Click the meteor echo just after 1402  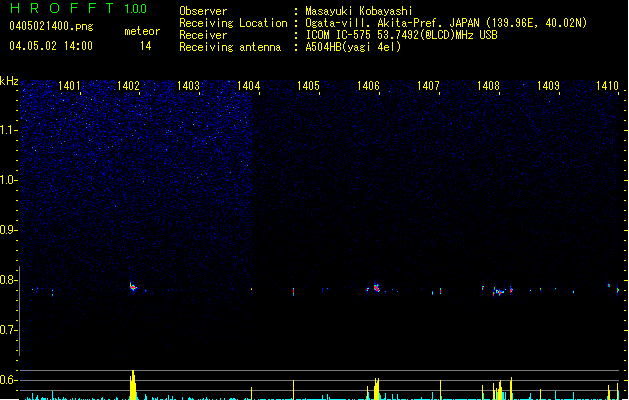coord(133,286)
